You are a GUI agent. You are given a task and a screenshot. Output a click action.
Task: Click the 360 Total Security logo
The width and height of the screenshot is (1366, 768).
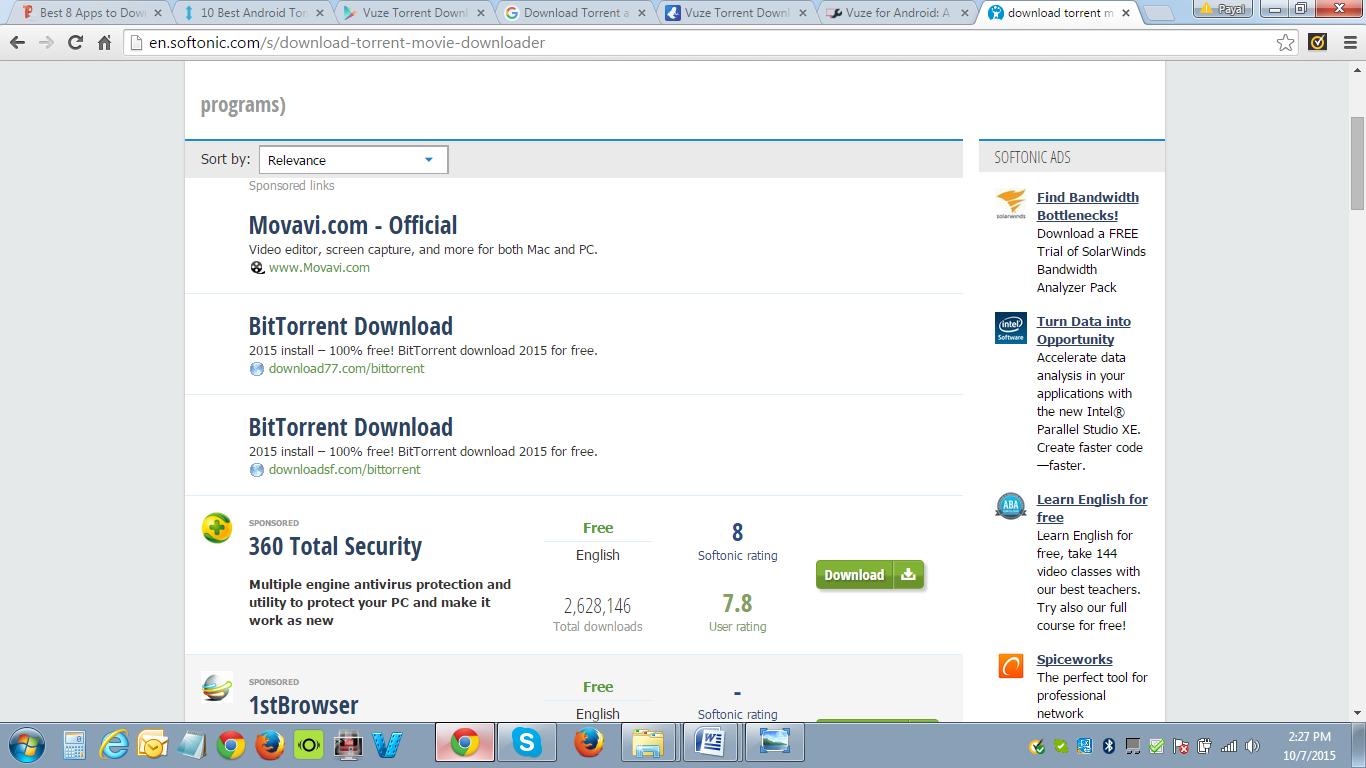(217, 528)
